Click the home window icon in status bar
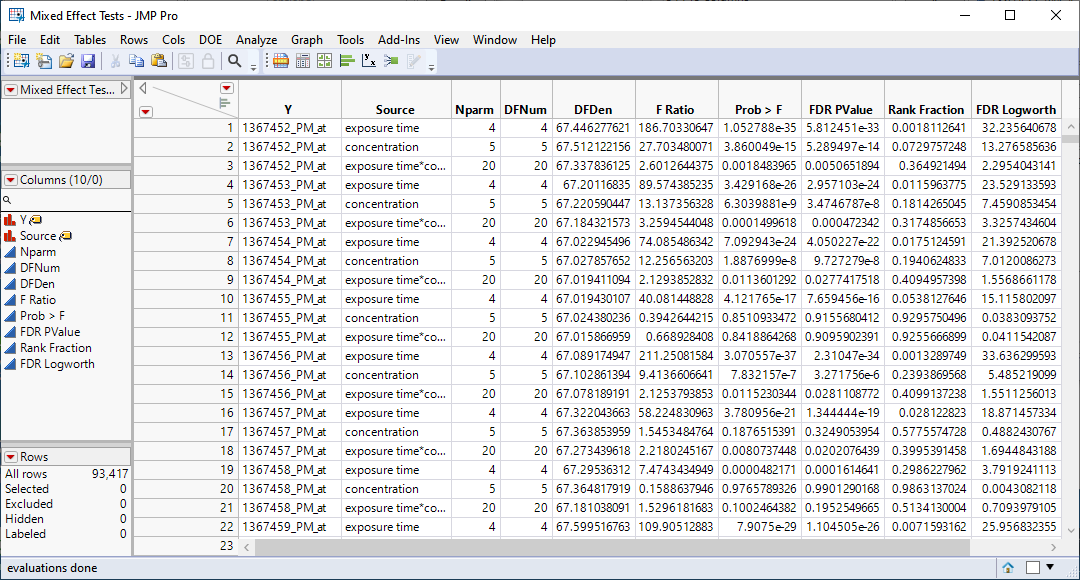 1008,568
